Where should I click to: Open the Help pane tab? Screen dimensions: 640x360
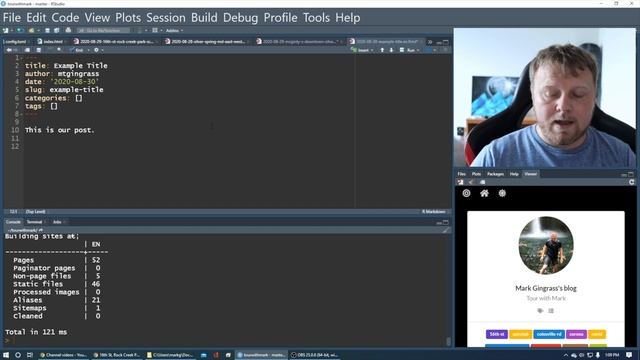[514, 174]
